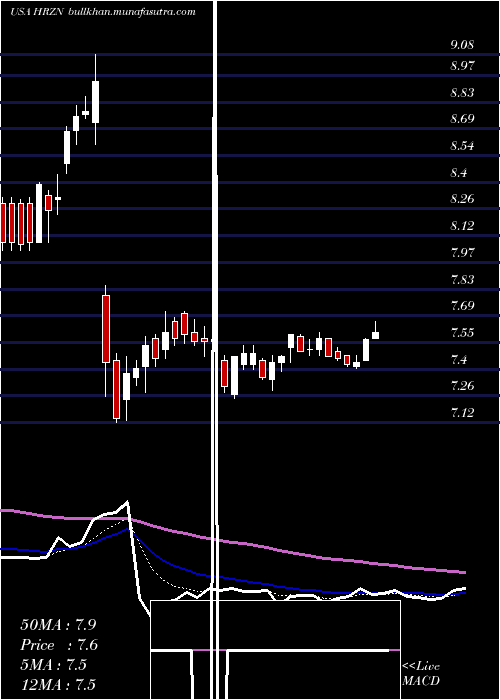Click the 8.12 price axis label
Image resolution: width=500 pixels, height=700 pixels.
[x=462, y=226]
